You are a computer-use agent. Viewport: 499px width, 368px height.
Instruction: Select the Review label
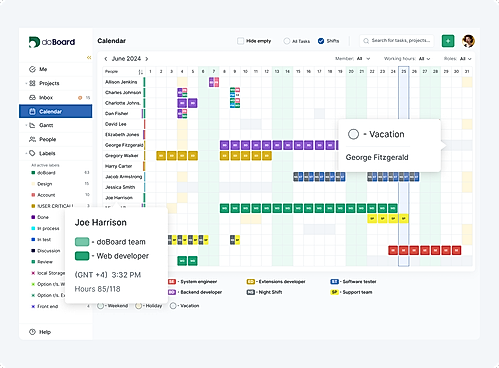tap(45, 262)
